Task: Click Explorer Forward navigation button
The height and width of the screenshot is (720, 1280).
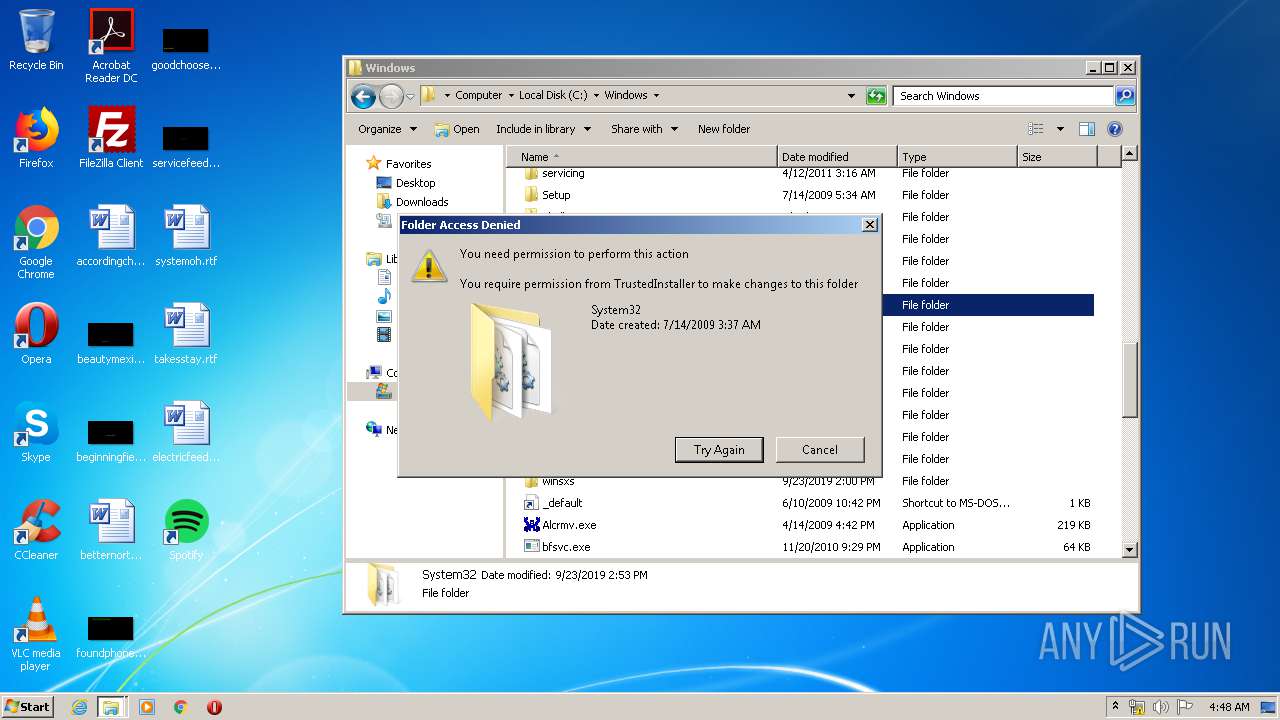Action: click(391, 96)
